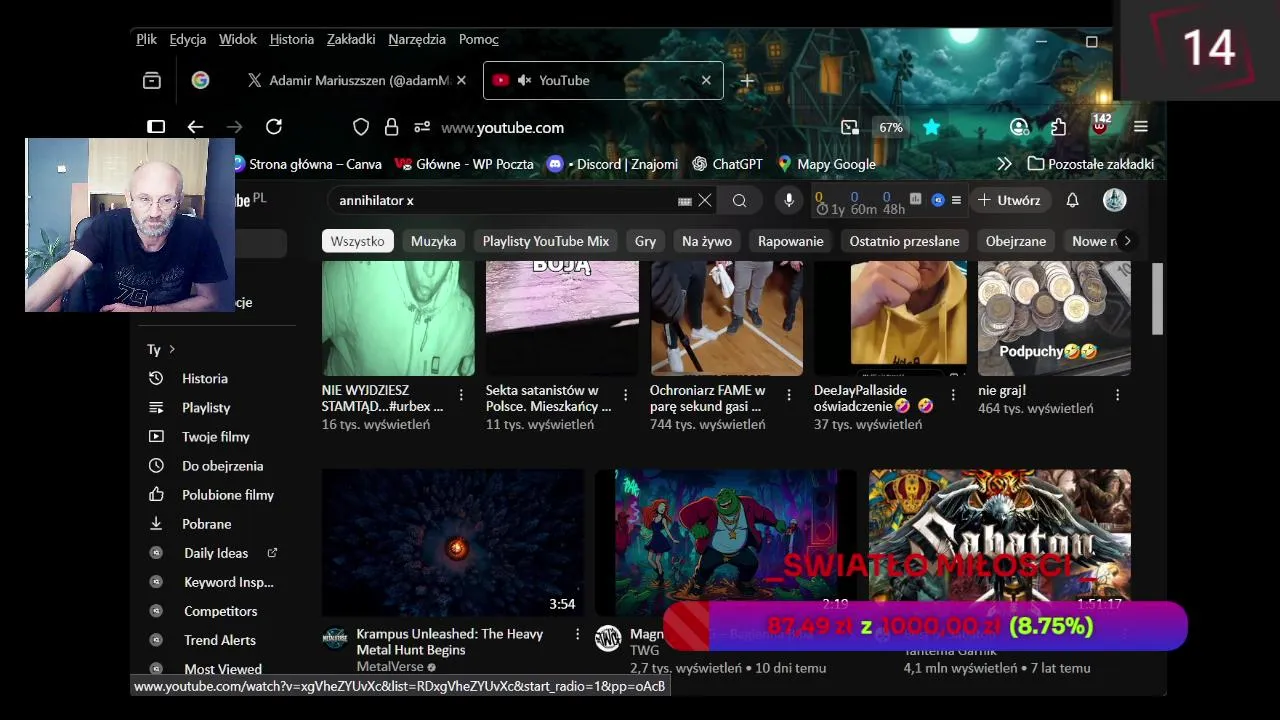Select the Muzyka filter chip
The width and height of the screenshot is (1280, 720).
pyautogui.click(x=433, y=241)
